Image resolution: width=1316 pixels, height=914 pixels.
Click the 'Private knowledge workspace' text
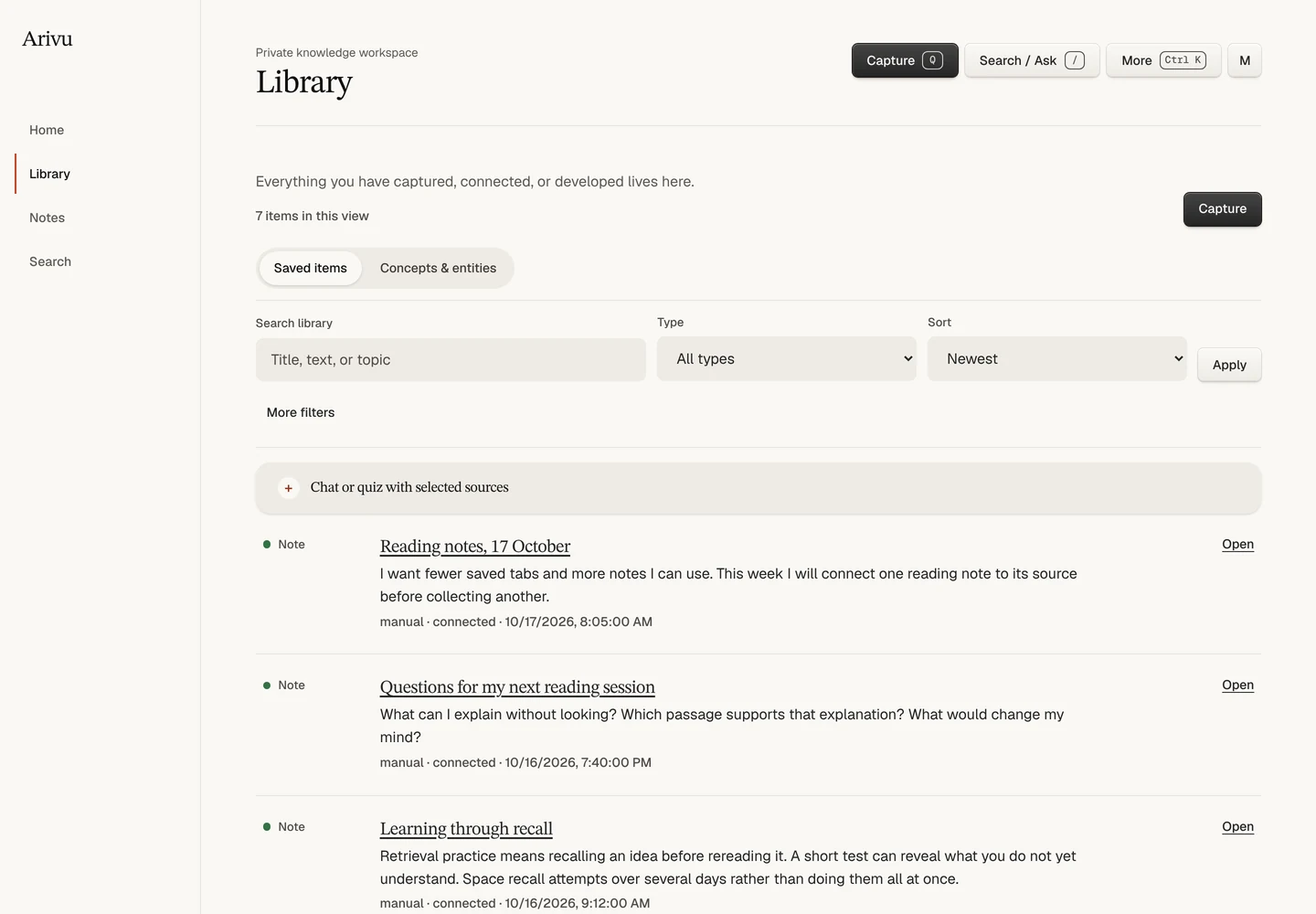pyautogui.click(x=336, y=52)
